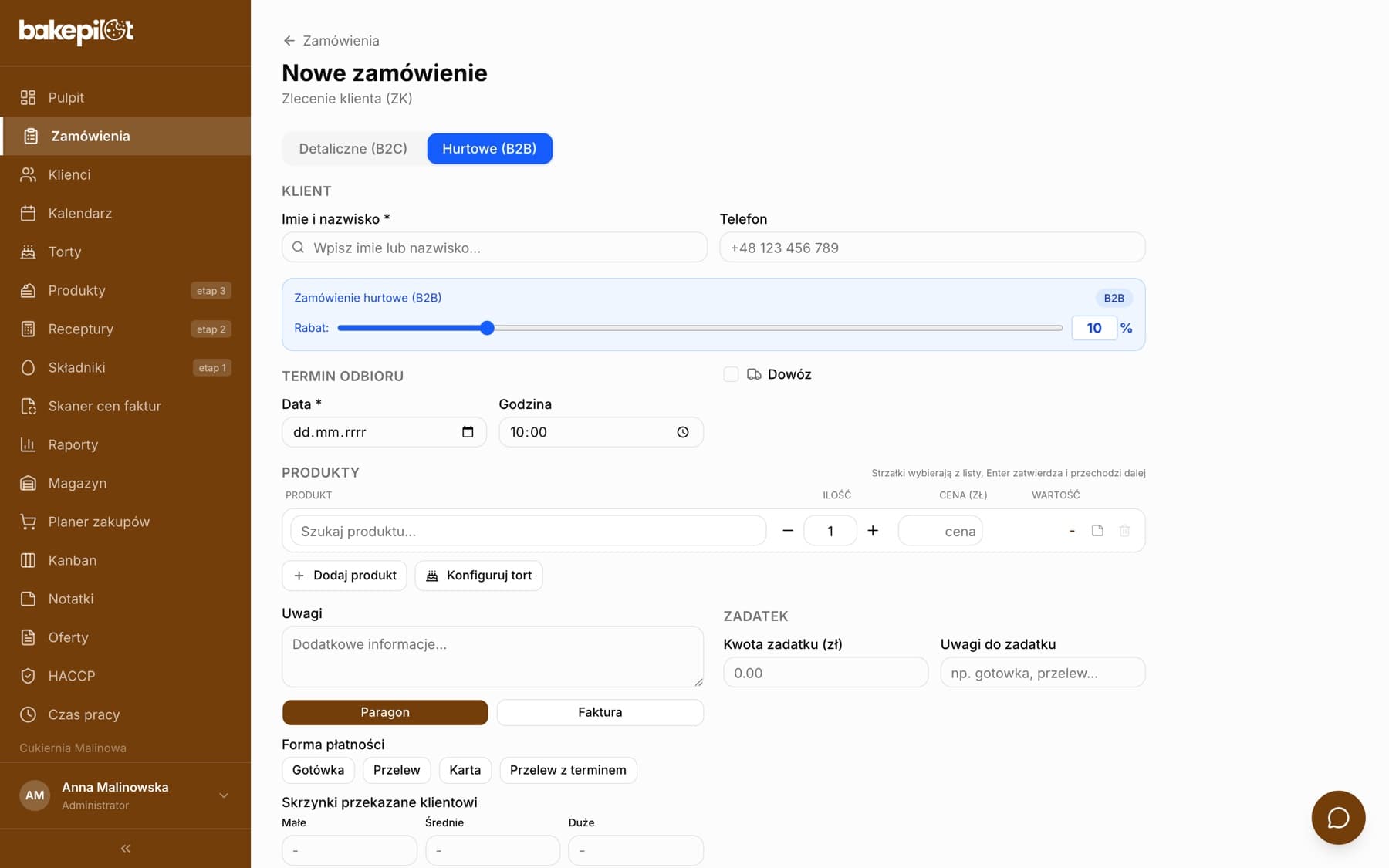
Task: Select the Paragon document type
Action: tap(385, 712)
